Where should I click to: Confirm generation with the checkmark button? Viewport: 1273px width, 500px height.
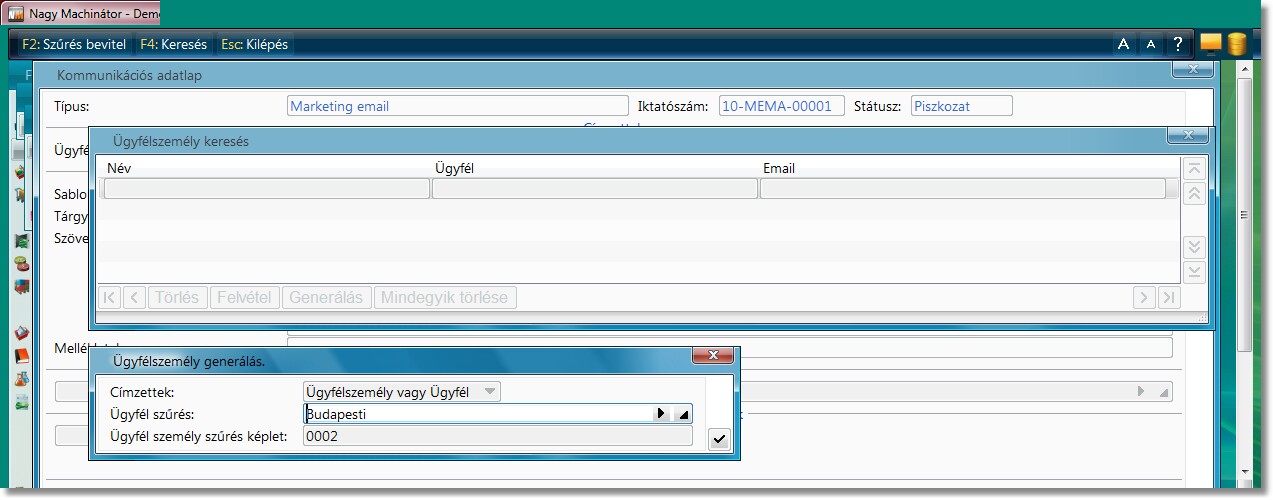click(718, 439)
